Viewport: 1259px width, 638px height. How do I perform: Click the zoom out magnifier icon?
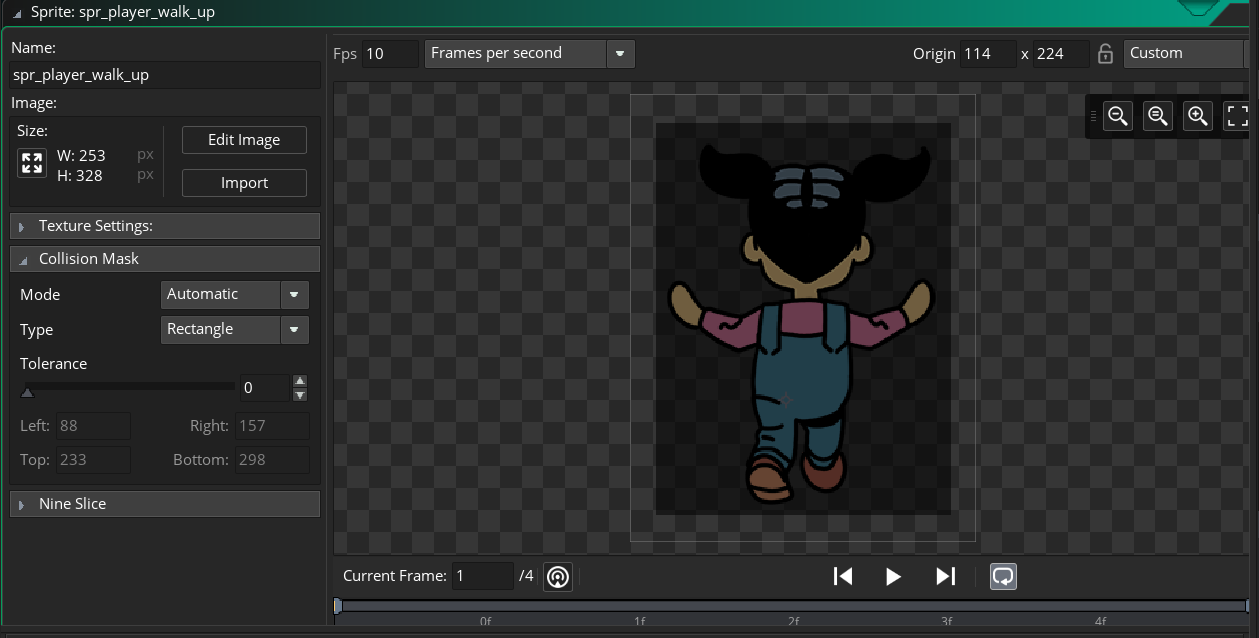coord(1118,116)
